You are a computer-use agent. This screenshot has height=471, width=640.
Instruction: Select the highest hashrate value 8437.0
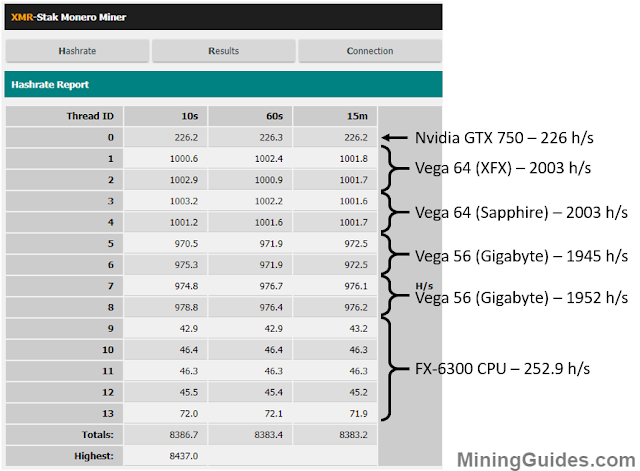pos(184,456)
